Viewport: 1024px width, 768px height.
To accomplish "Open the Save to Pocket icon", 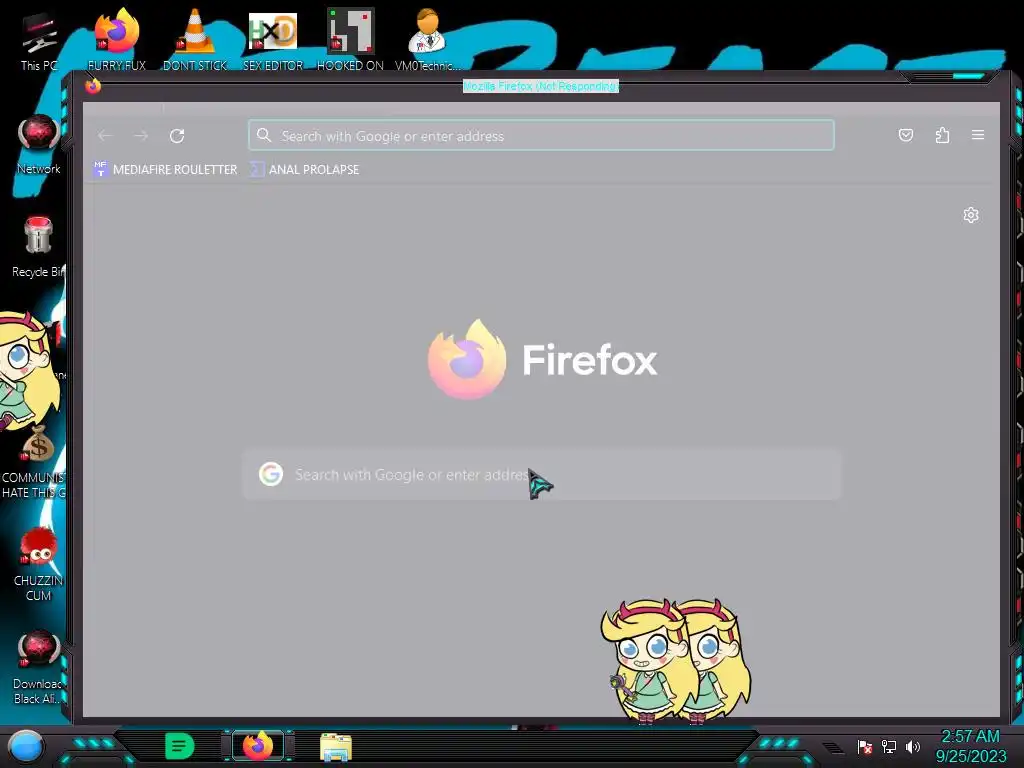I will pos(906,135).
